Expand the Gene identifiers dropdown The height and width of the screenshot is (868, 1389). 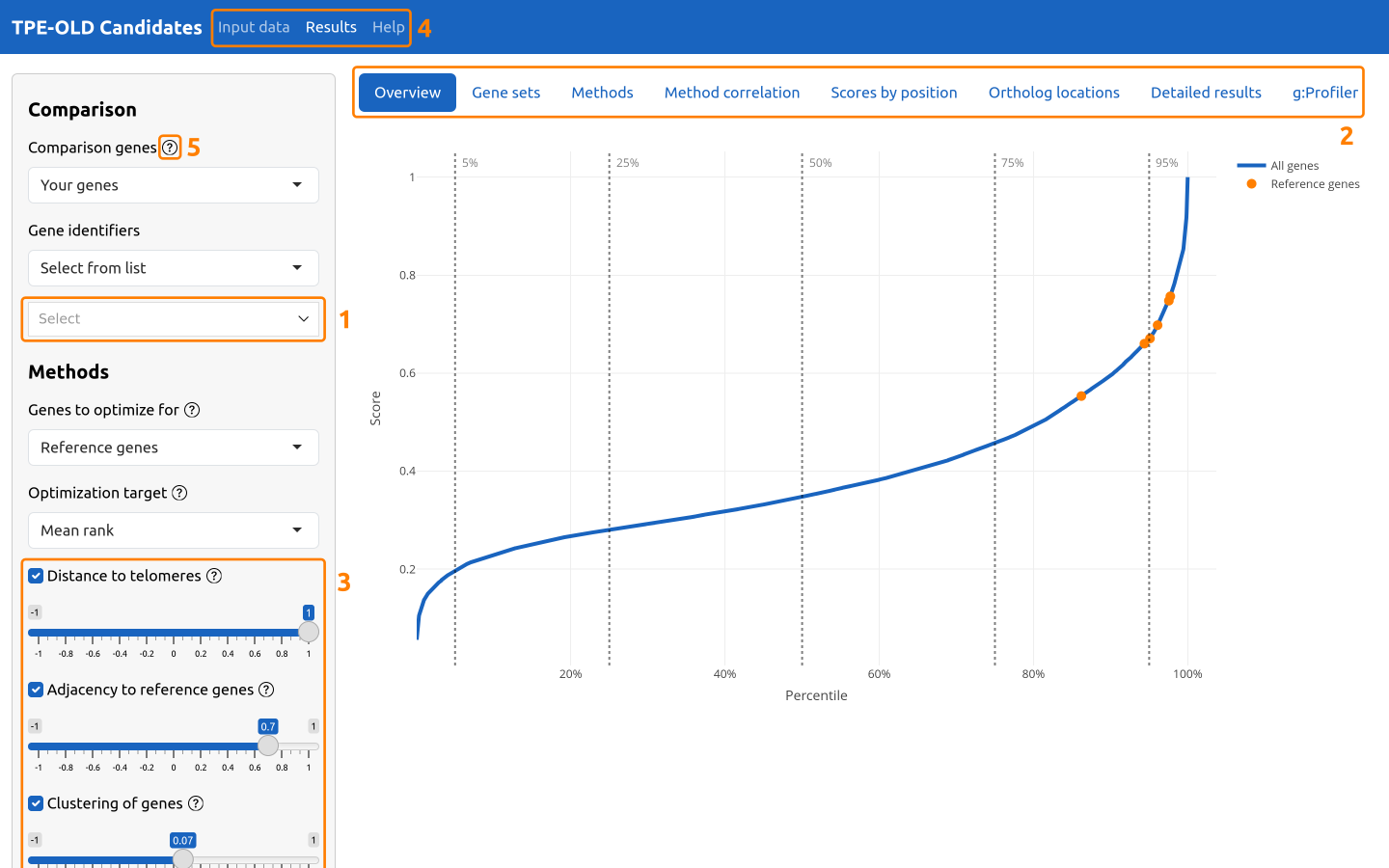point(173,268)
